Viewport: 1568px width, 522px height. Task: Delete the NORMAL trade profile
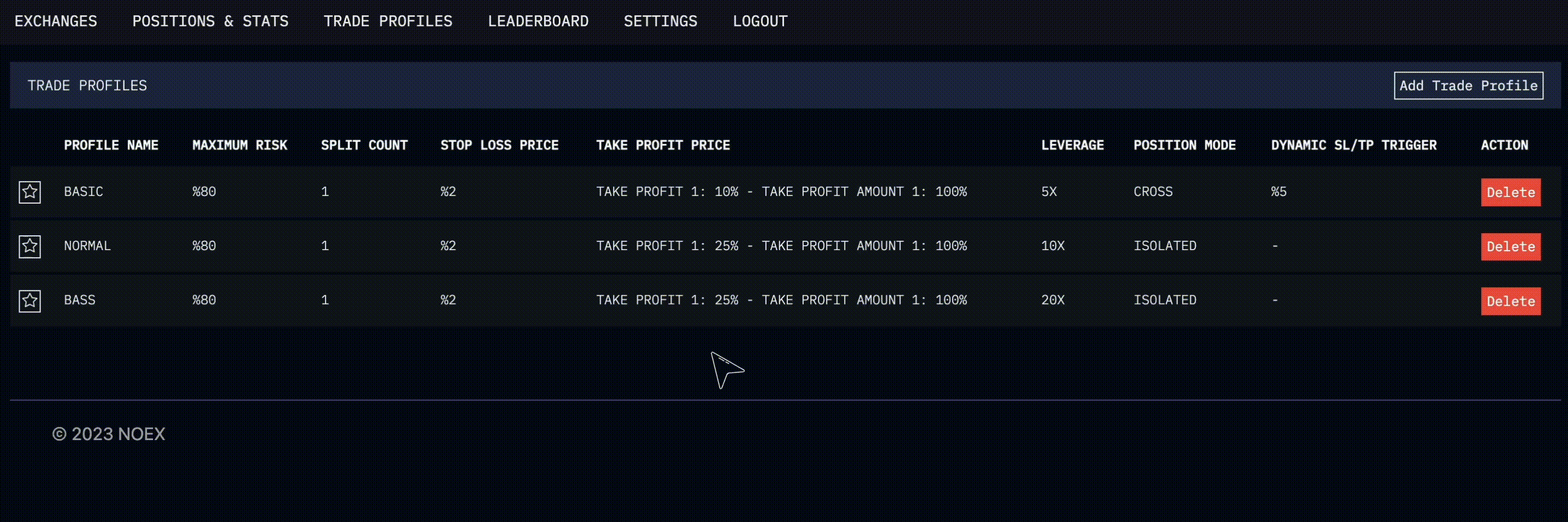coord(1510,246)
